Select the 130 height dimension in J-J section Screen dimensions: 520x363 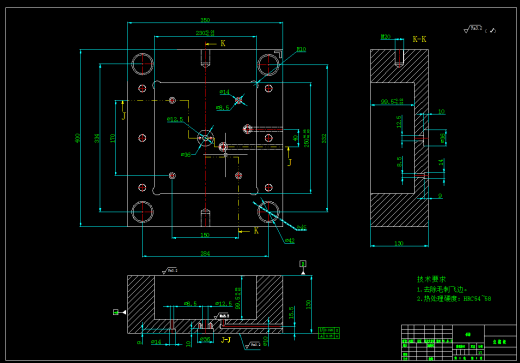point(308,304)
